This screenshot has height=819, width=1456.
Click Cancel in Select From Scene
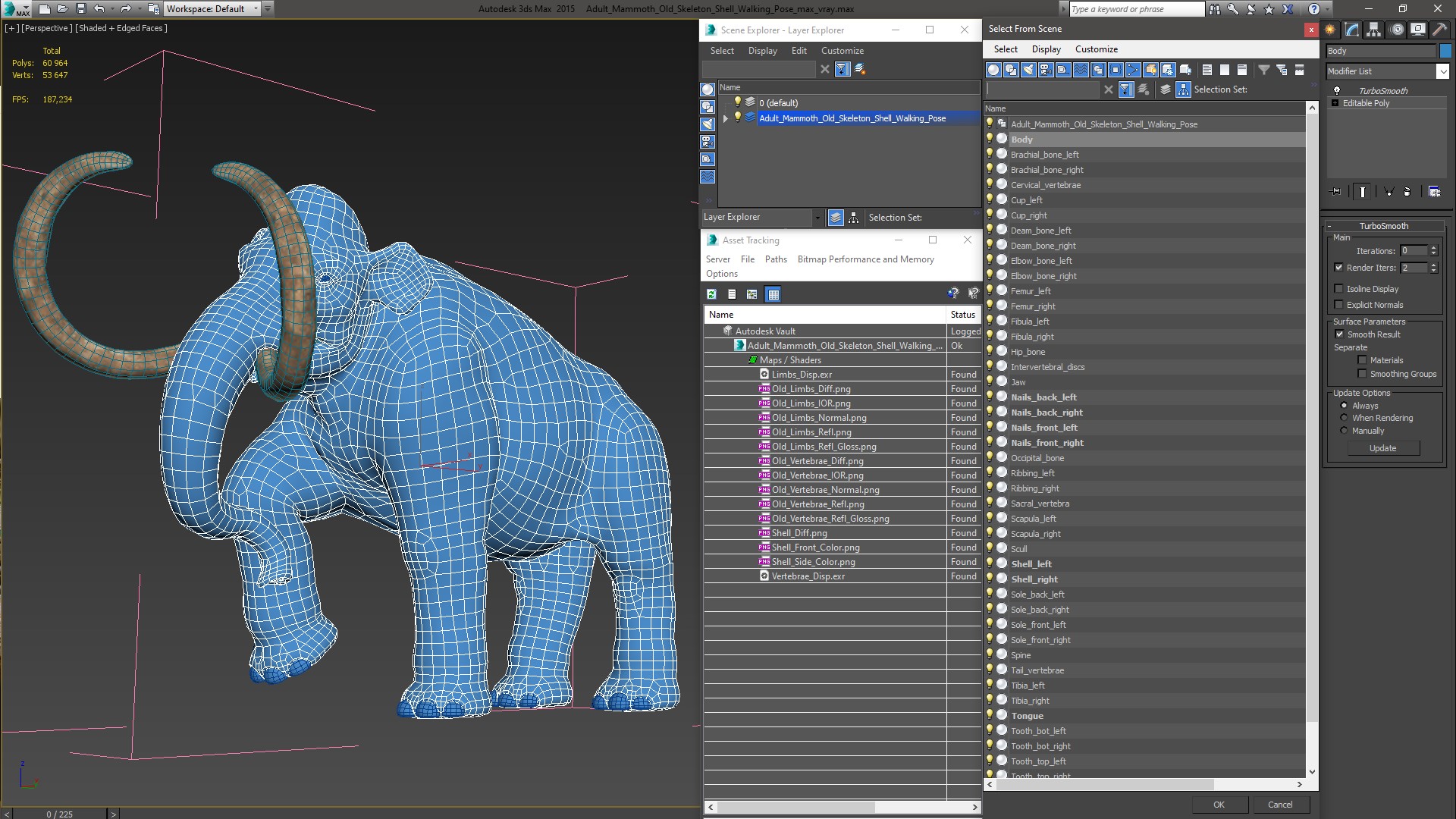(x=1280, y=805)
